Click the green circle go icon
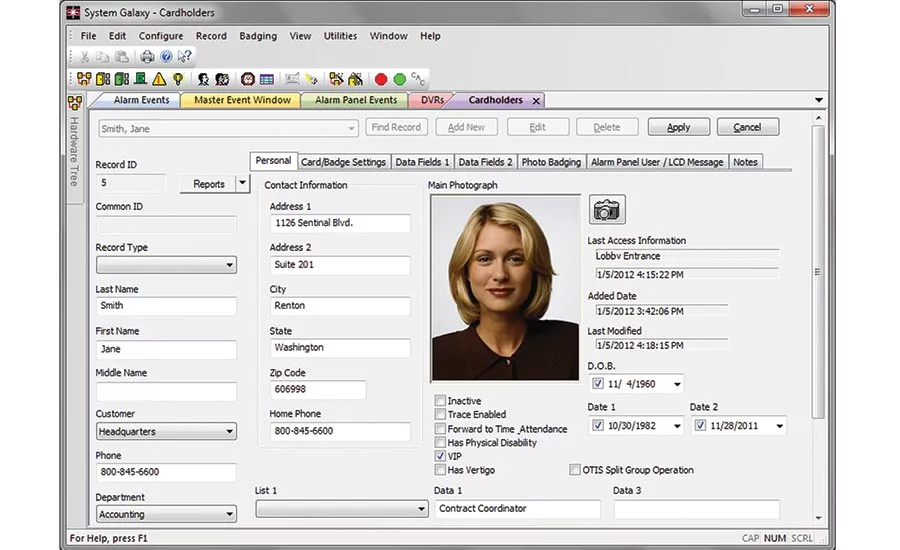 (399, 79)
